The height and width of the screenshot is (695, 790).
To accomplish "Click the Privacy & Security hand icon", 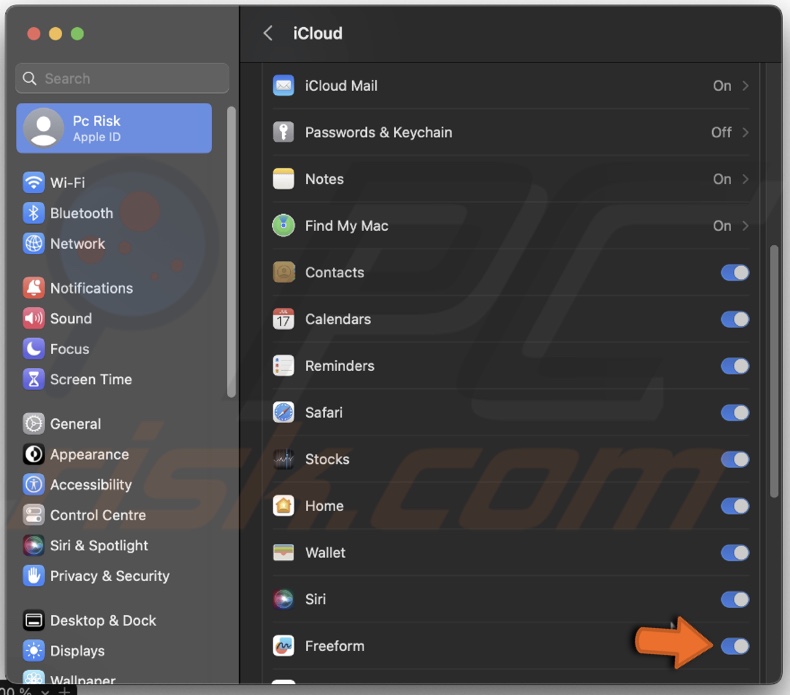I will click(34, 576).
